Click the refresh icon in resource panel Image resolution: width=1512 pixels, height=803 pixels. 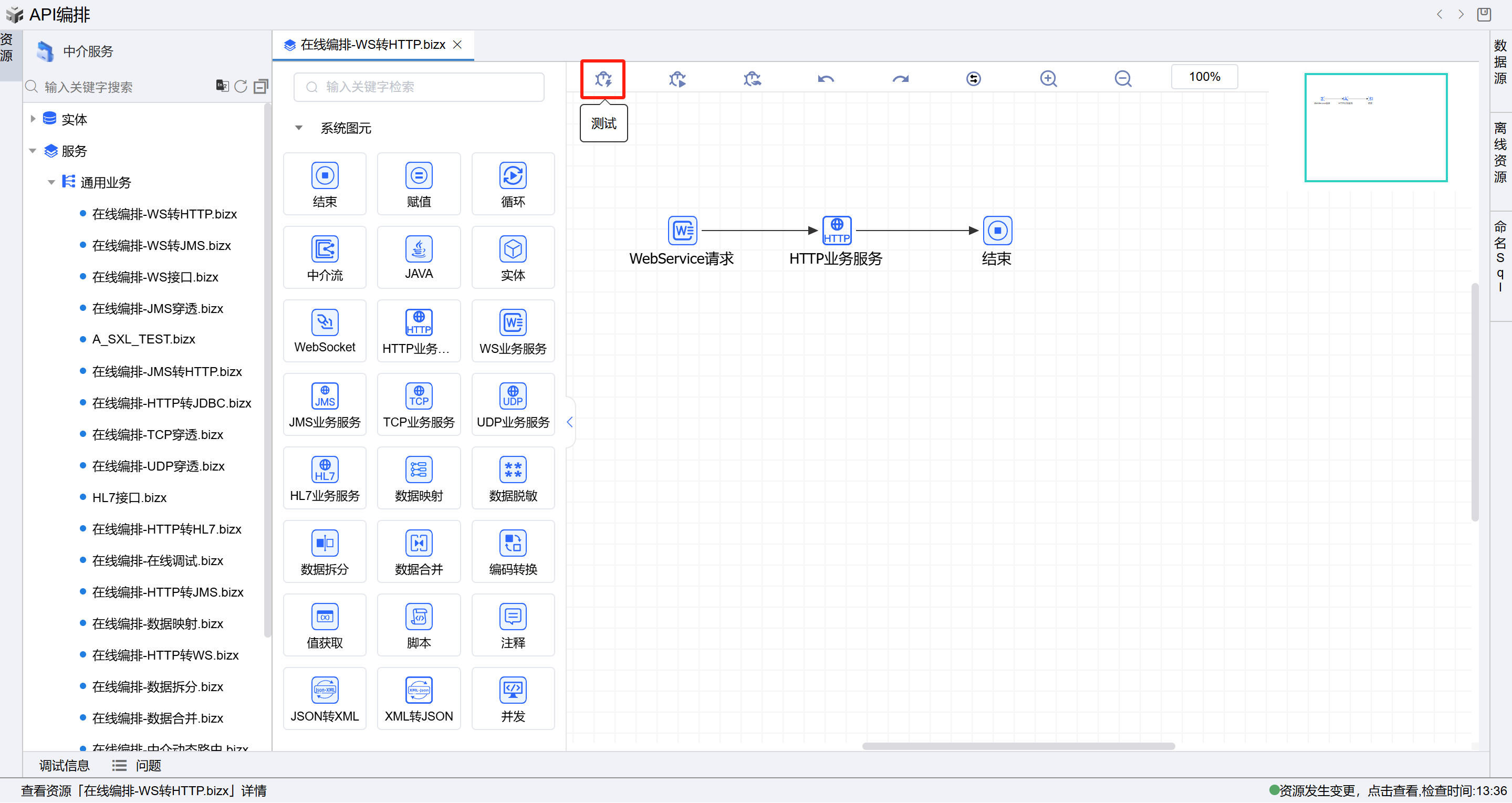click(241, 87)
